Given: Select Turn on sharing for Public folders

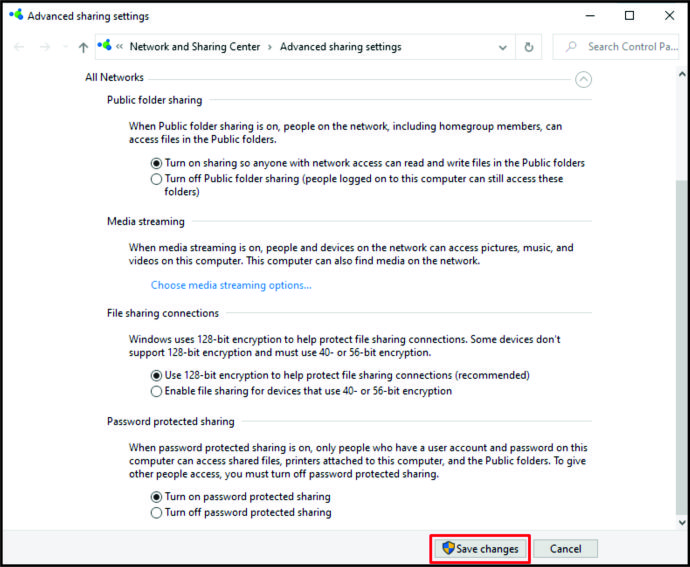Looking at the screenshot, I should tap(368, 163).
